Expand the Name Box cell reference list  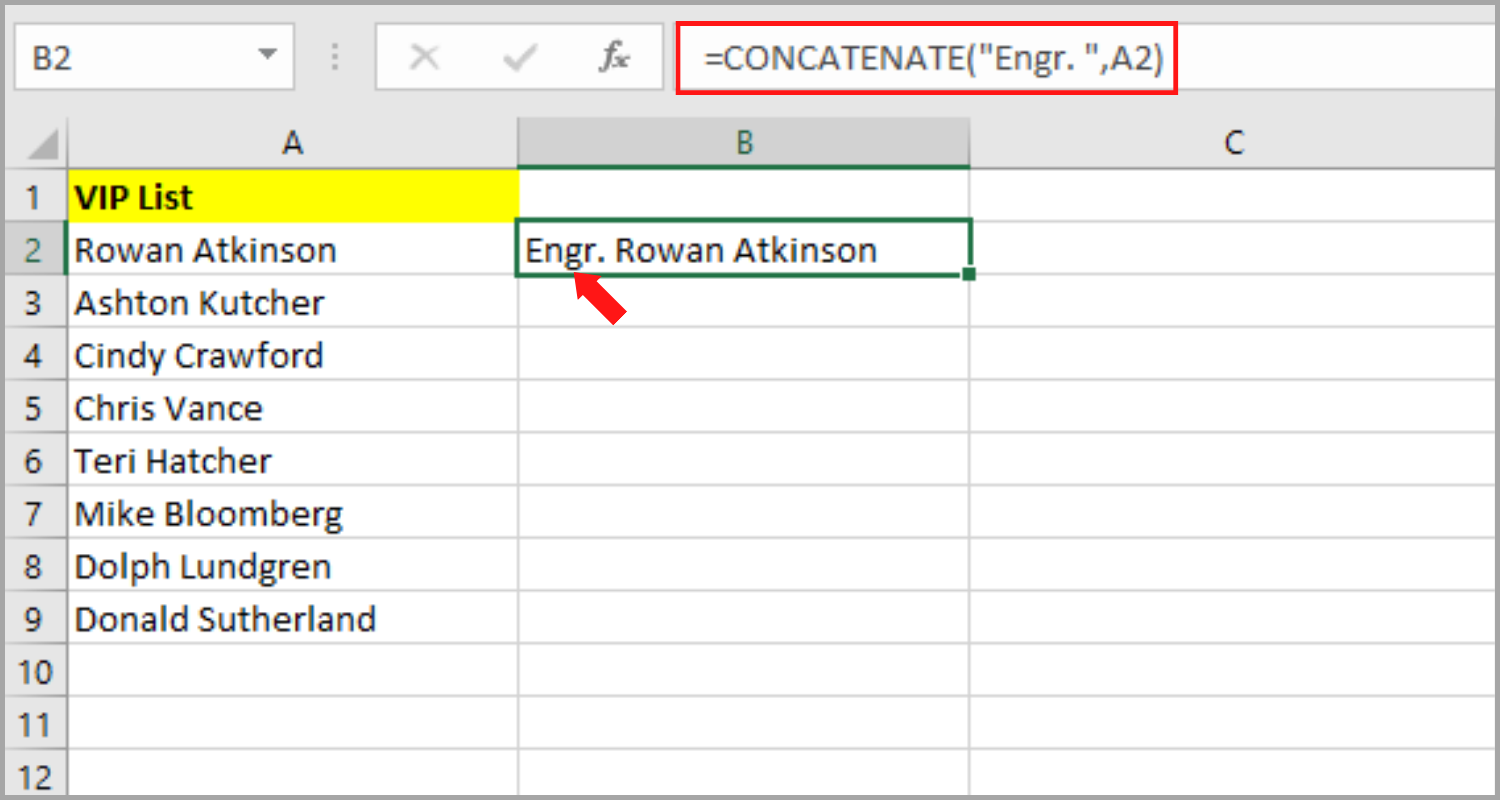point(265,57)
